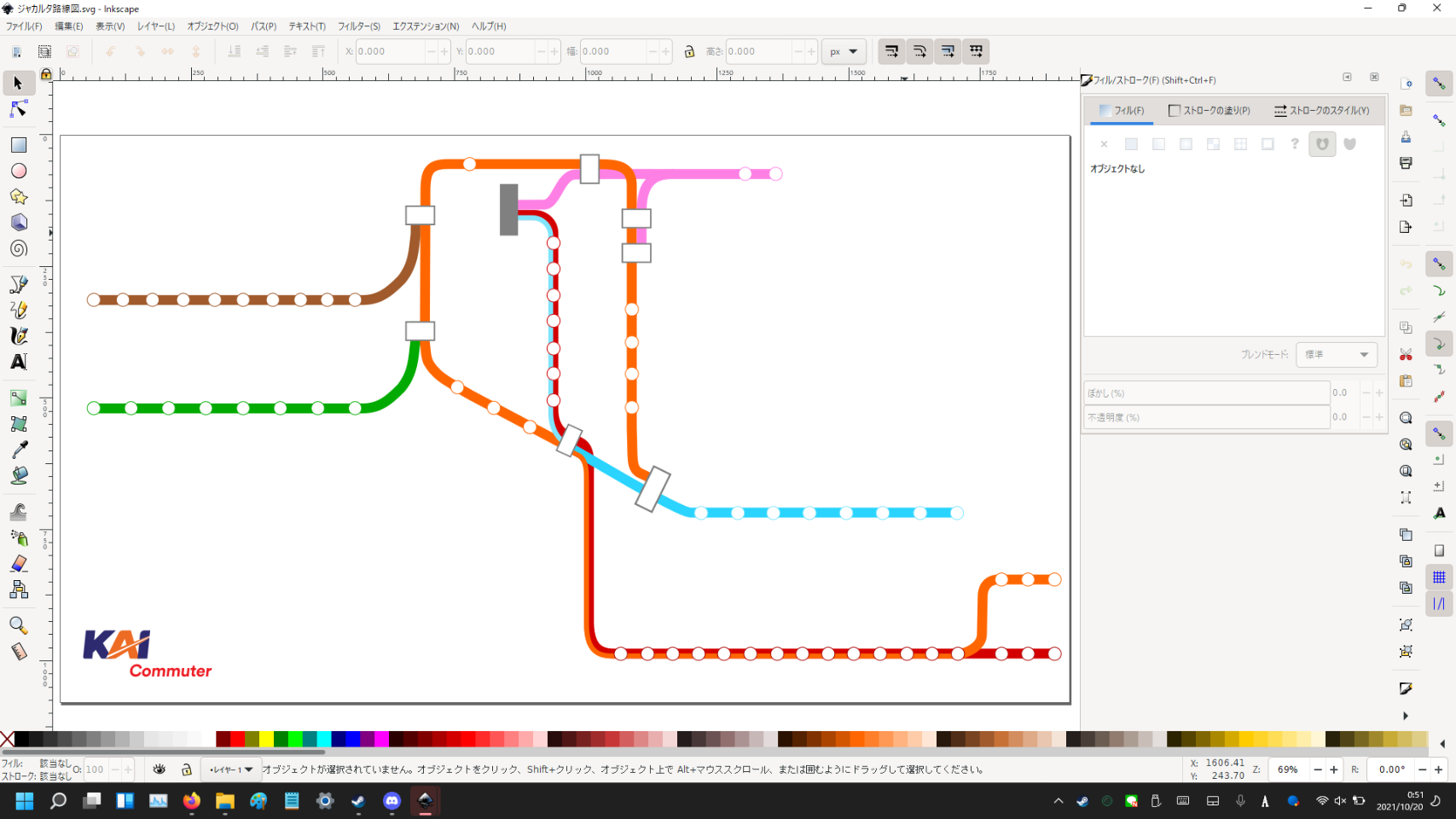The width and height of the screenshot is (1456, 819).
Task: Click the X coordinate input field
Action: point(389,51)
